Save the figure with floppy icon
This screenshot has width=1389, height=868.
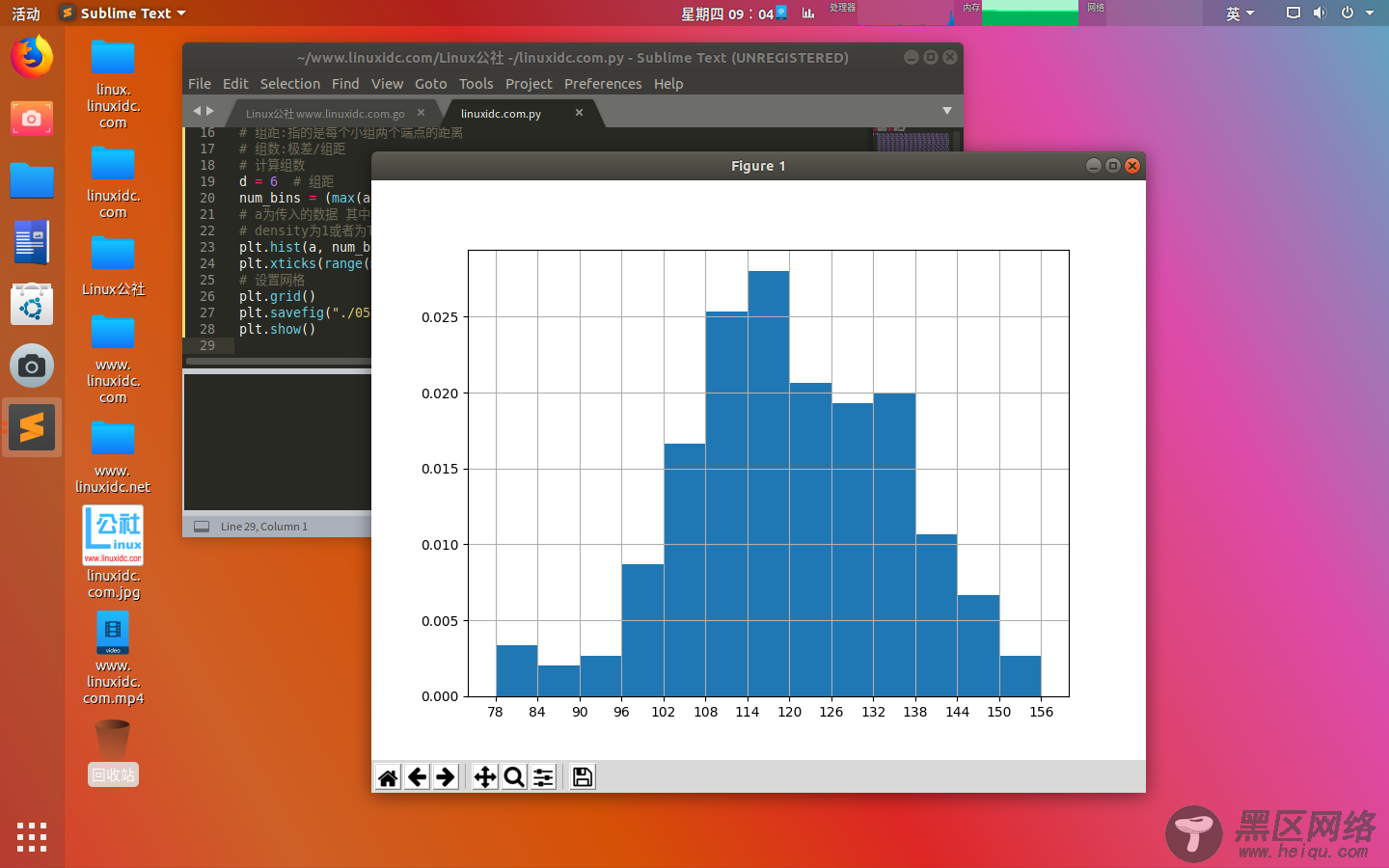[583, 777]
